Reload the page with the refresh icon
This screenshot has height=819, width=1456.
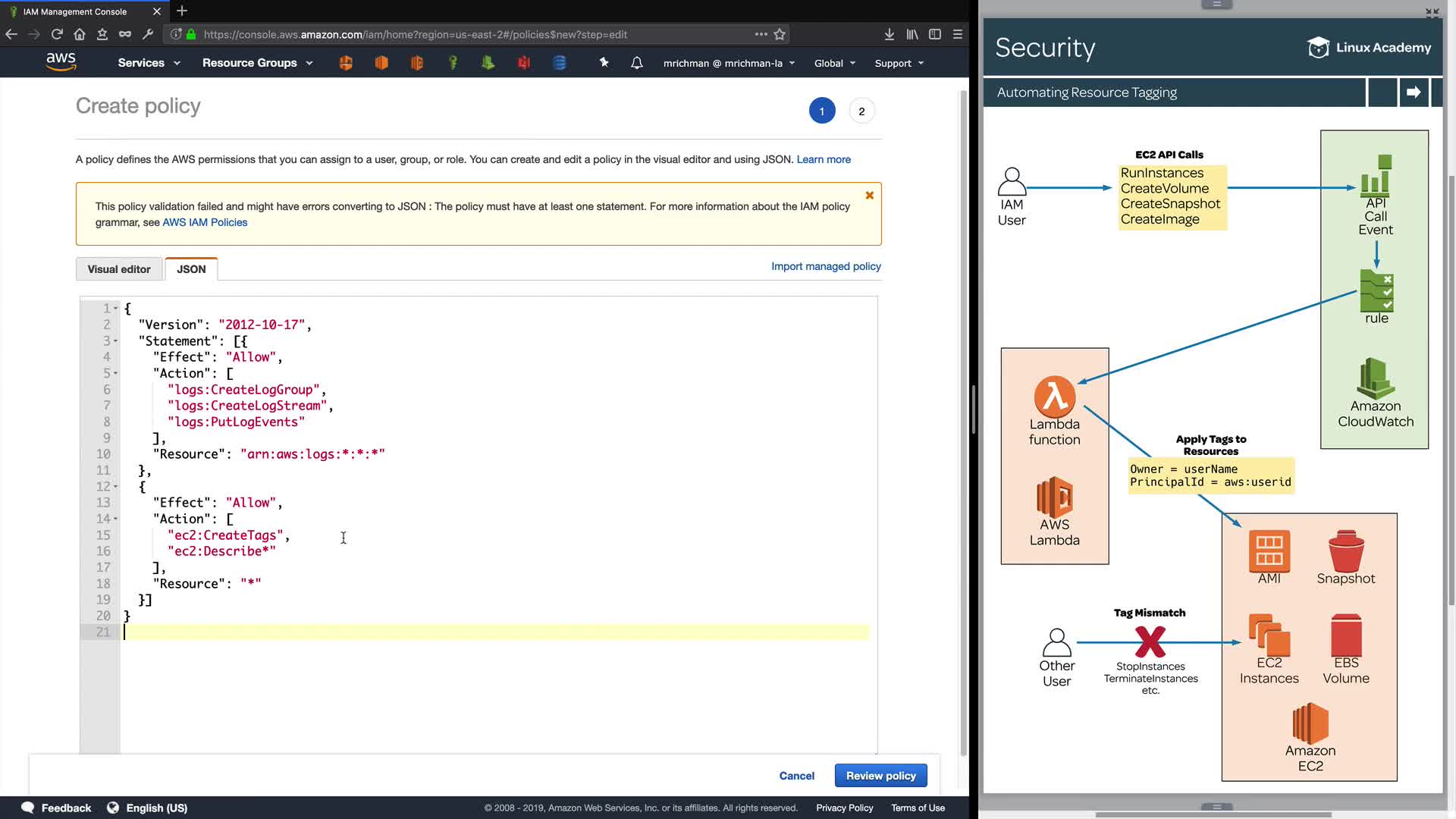coord(57,34)
